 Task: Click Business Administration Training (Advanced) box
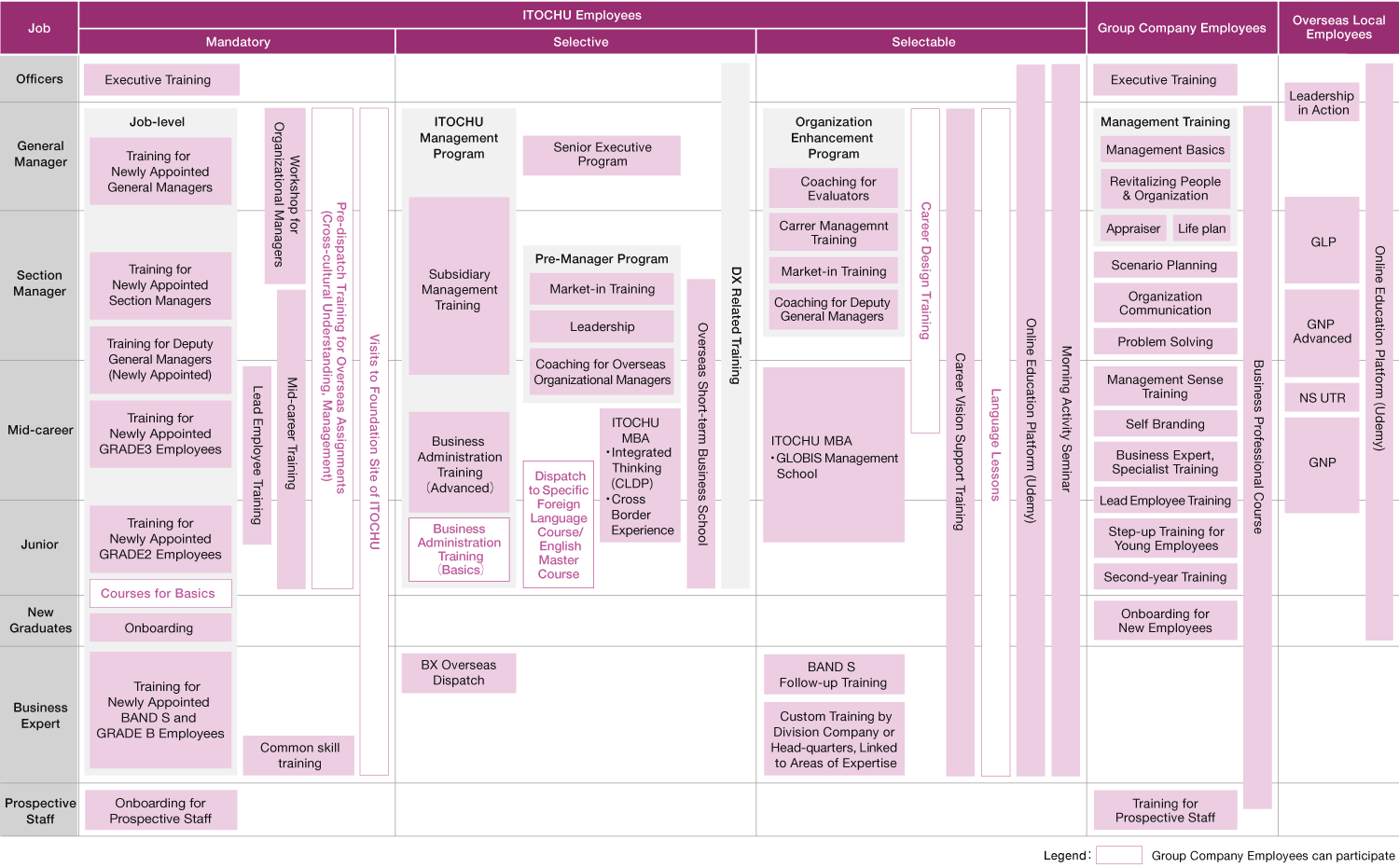point(459,463)
